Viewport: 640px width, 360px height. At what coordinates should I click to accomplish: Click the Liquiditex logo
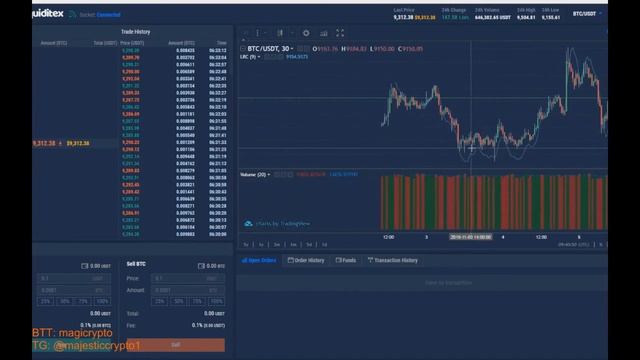click(x=48, y=13)
